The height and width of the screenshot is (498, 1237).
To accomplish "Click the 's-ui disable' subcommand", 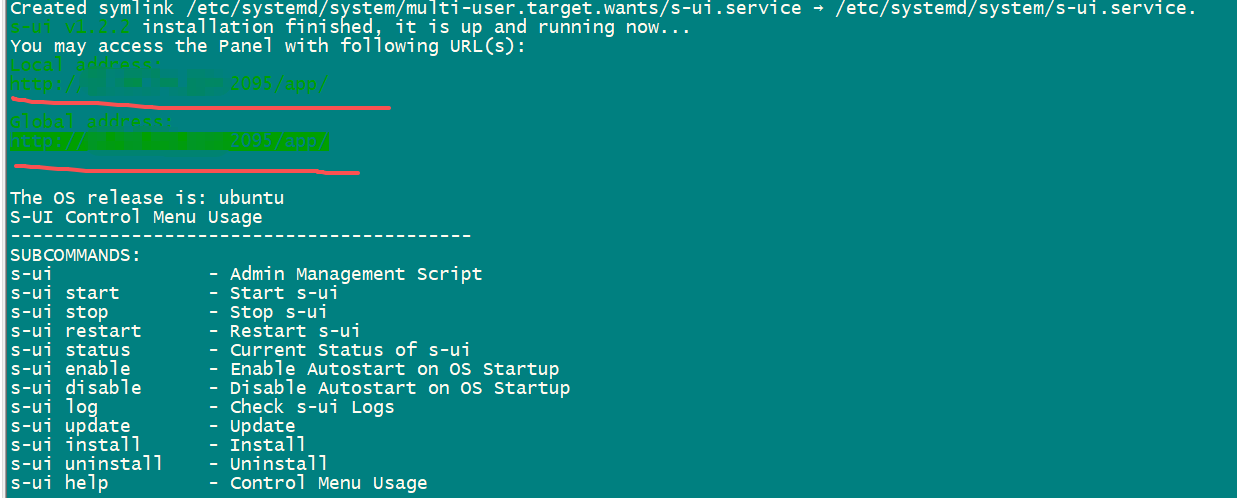I will 75,388.
